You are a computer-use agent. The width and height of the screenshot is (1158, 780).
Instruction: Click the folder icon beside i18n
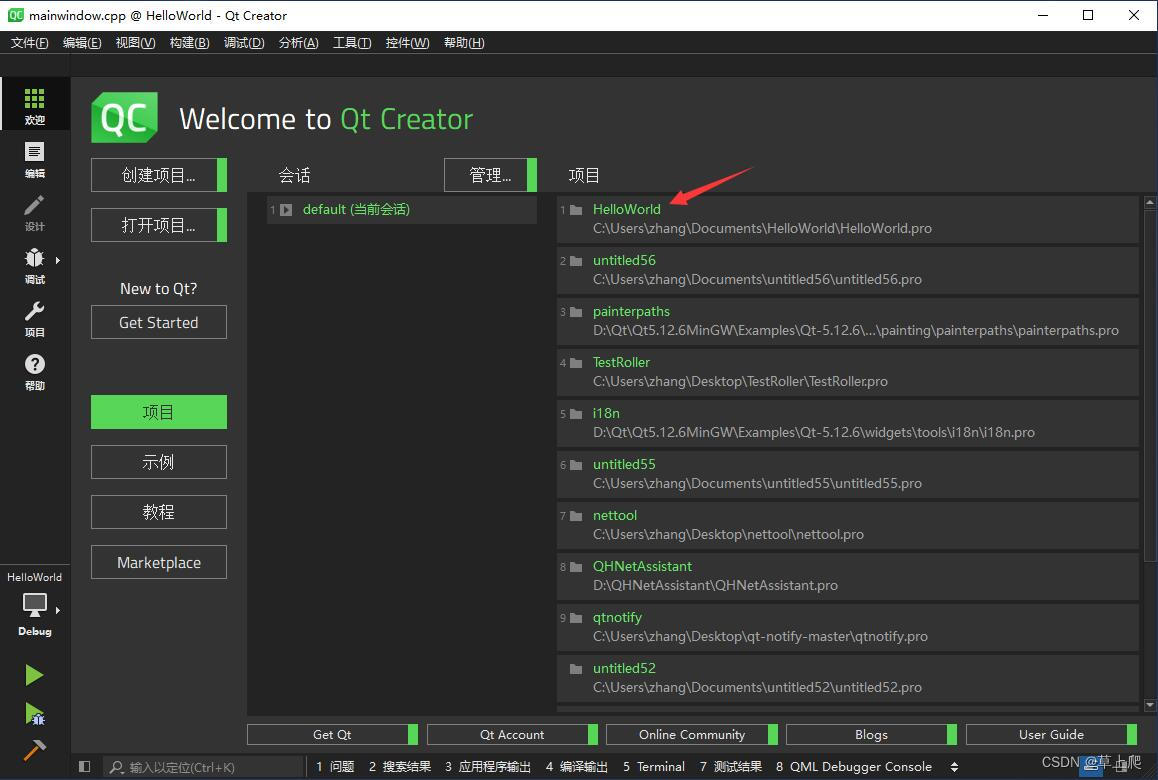576,414
